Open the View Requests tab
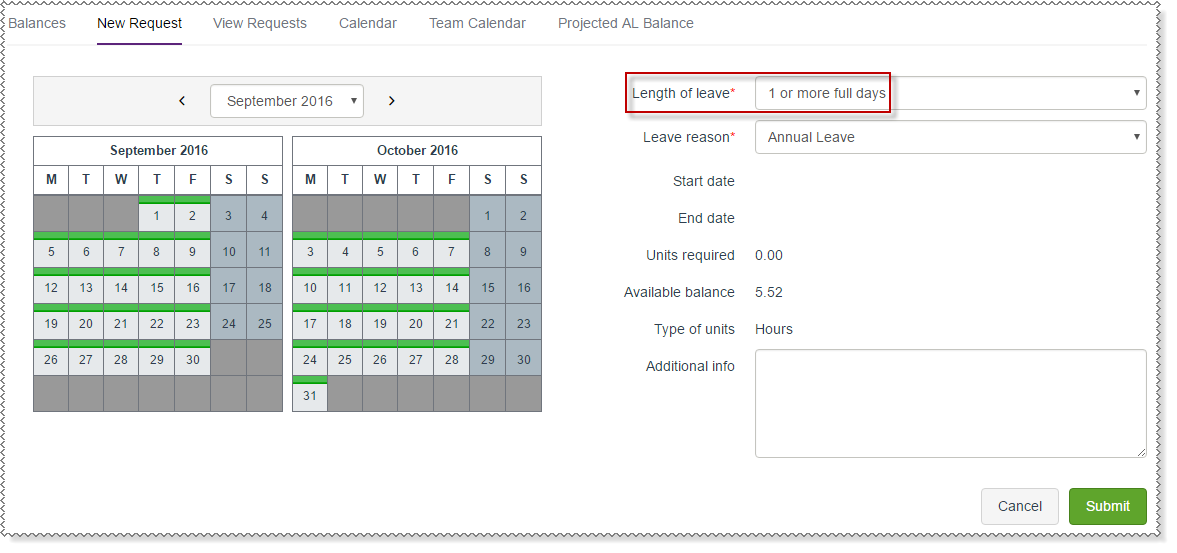The height and width of the screenshot is (553, 1177). 260,23
